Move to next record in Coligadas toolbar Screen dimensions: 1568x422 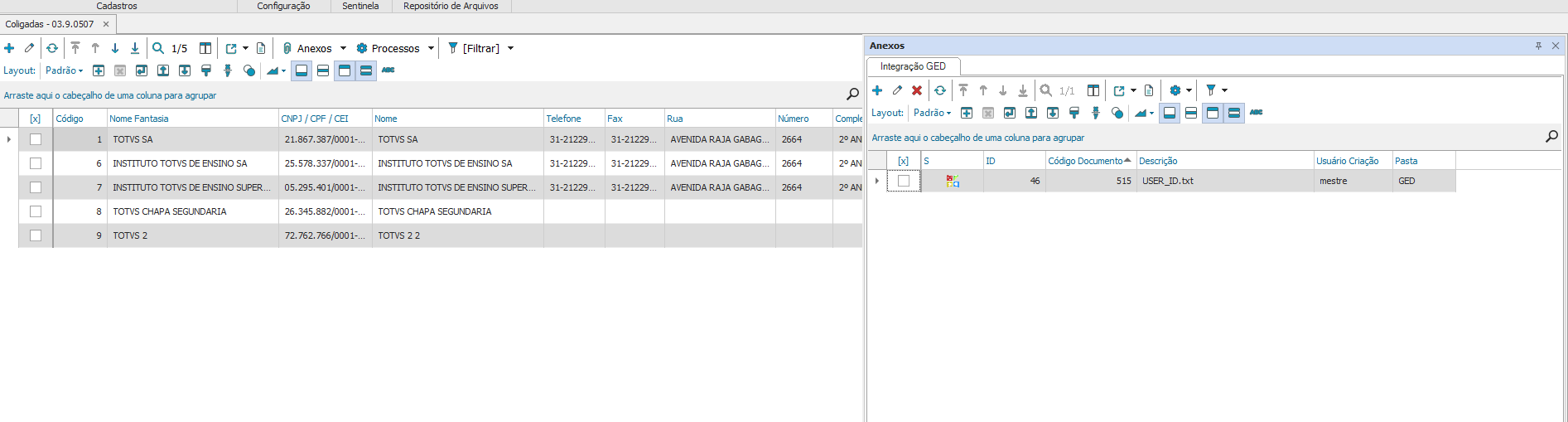(x=115, y=48)
